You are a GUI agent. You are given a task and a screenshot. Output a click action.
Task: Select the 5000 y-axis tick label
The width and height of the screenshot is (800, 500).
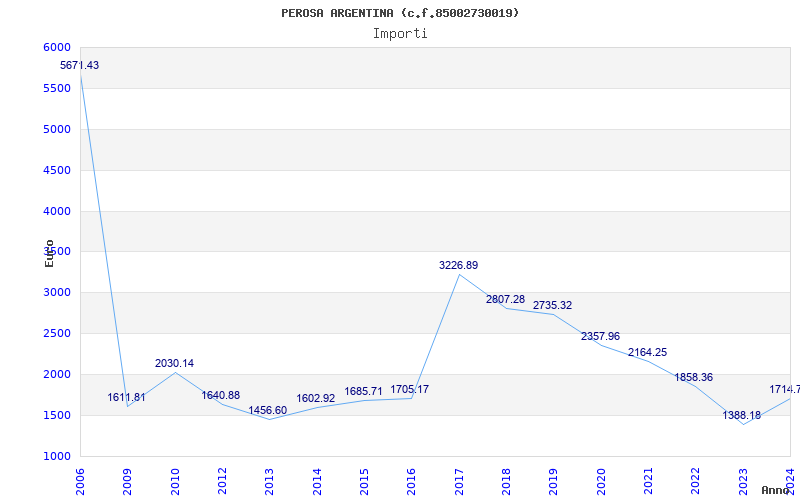click(x=57, y=129)
